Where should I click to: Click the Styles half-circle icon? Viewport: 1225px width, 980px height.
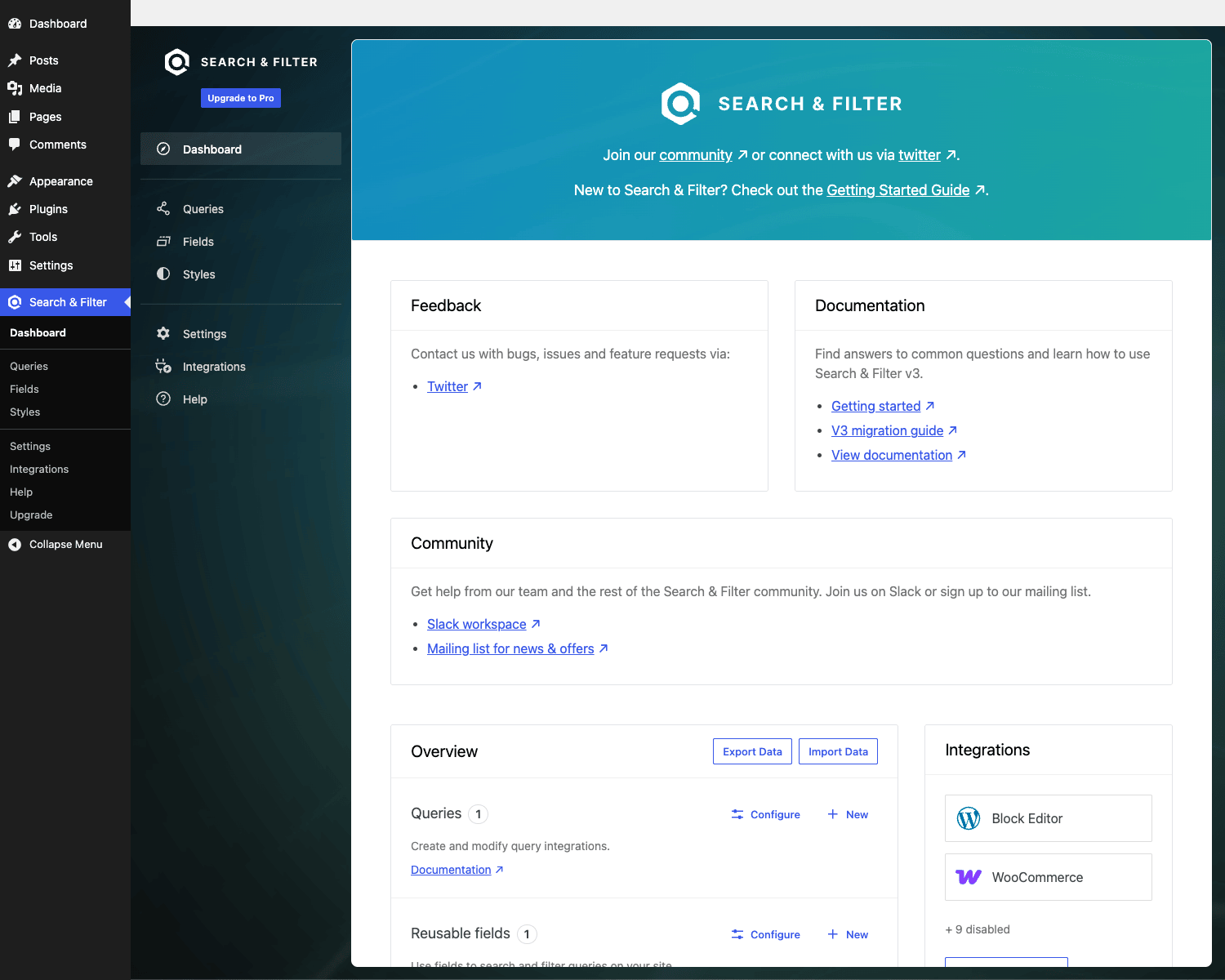coord(163,274)
